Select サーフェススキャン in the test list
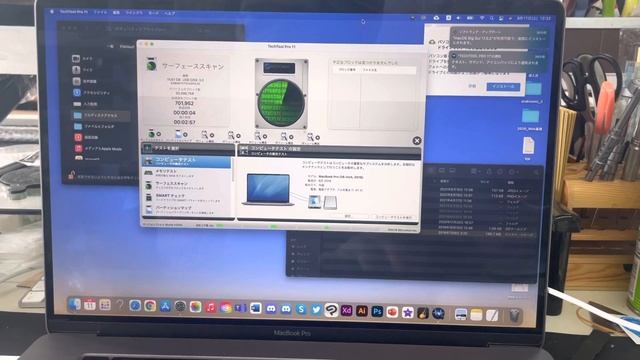Image resolution: width=640 pixels, height=360 pixels. [x=187, y=185]
